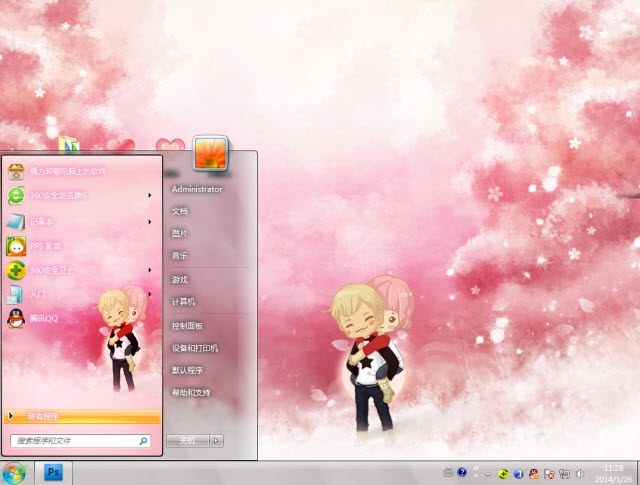The width and height of the screenshot is (640, 485).
Task: Expand the 入门 jump list arrow
Action: 150,294
